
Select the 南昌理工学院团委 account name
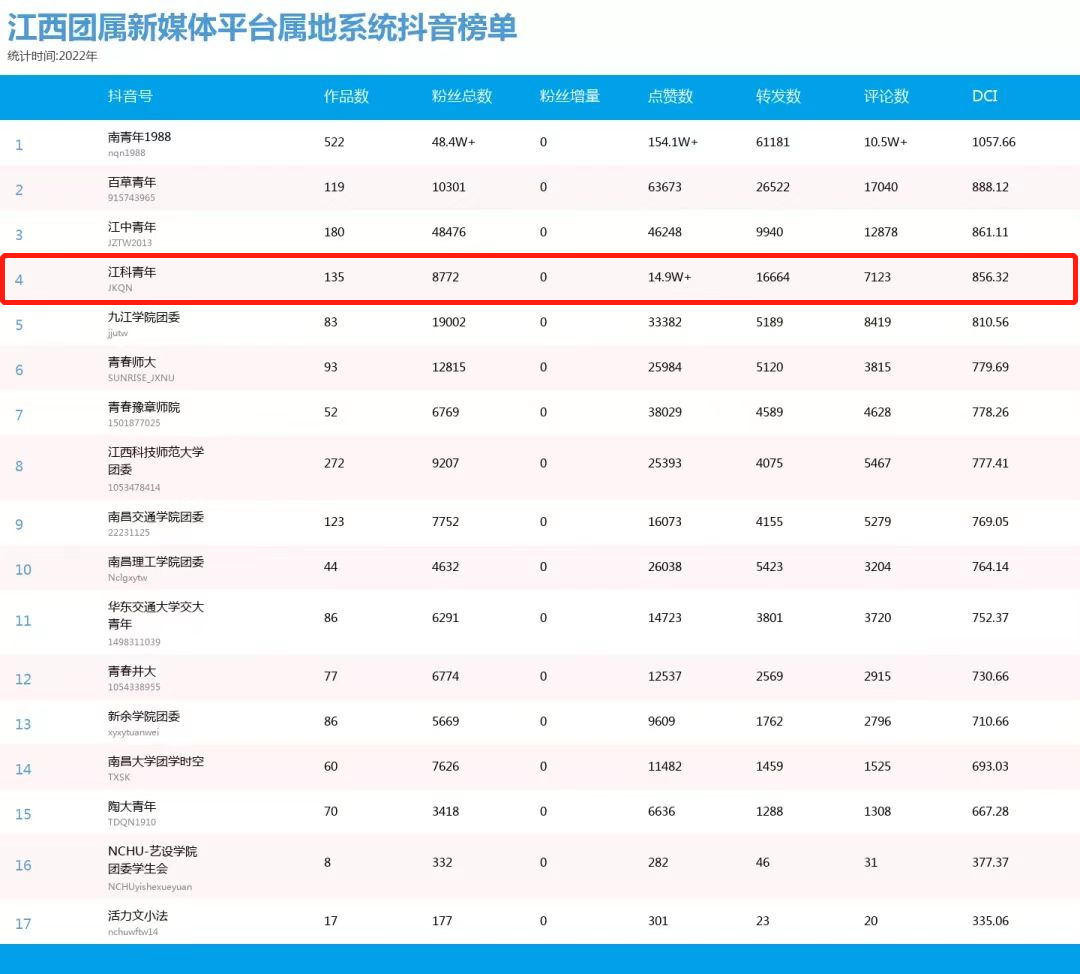156,561
